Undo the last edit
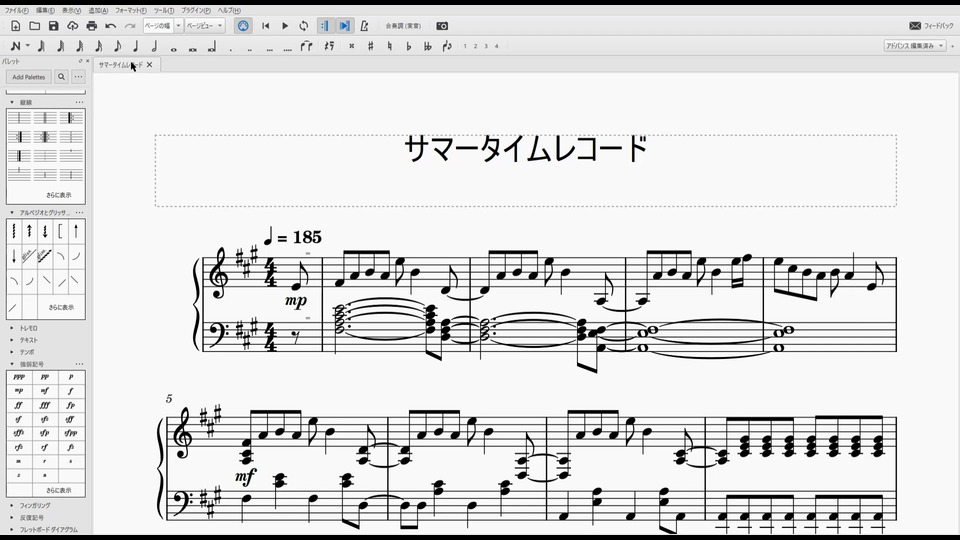 [111, 26]
